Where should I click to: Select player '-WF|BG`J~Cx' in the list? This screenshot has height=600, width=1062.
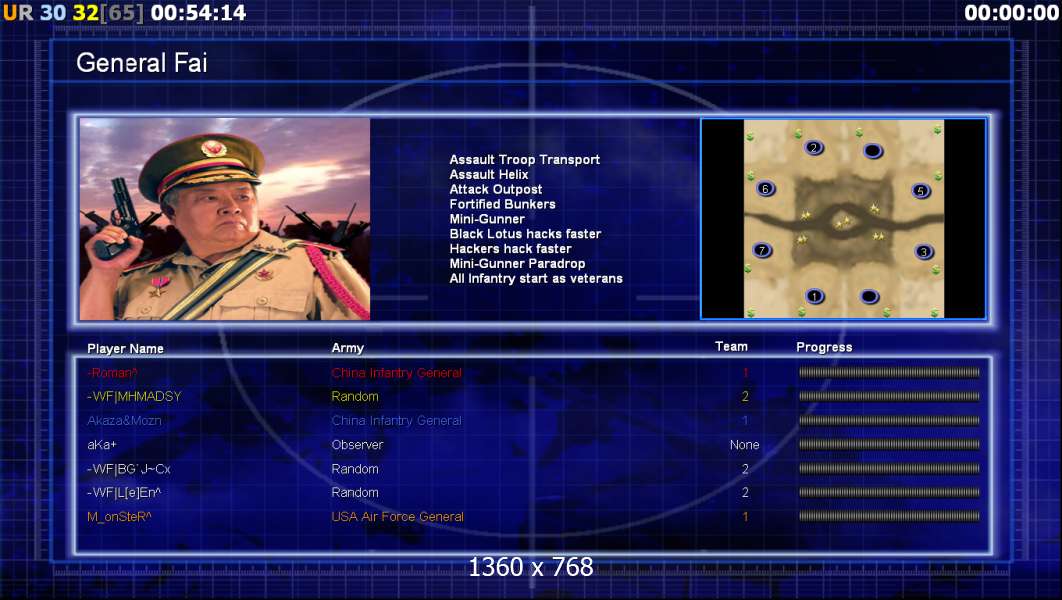coord(129,469)
